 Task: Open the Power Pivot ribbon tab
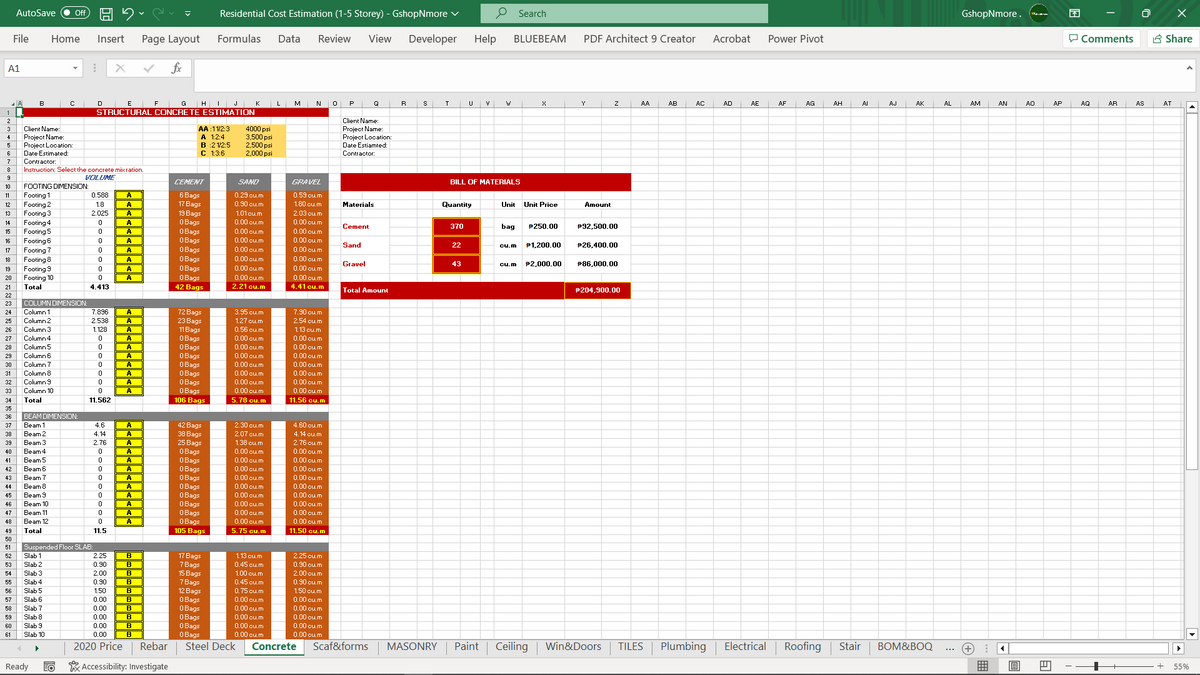point(796,39)
